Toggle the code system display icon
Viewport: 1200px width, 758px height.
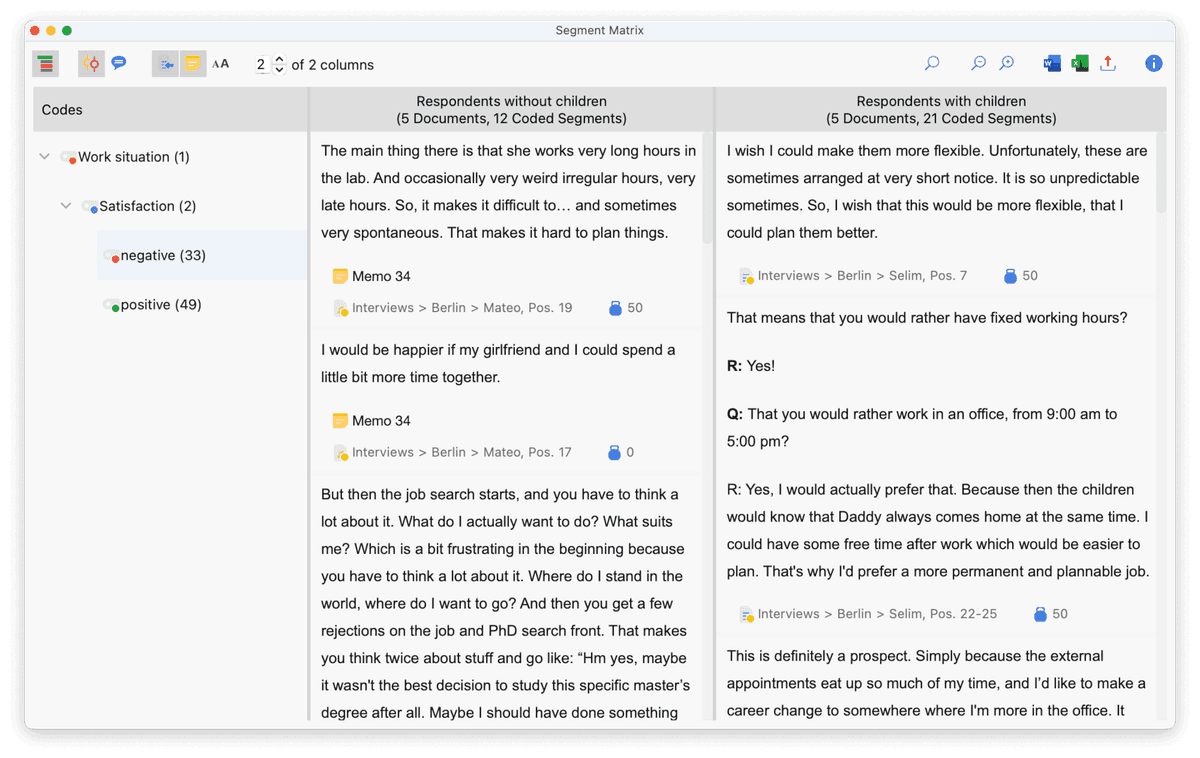45,64
